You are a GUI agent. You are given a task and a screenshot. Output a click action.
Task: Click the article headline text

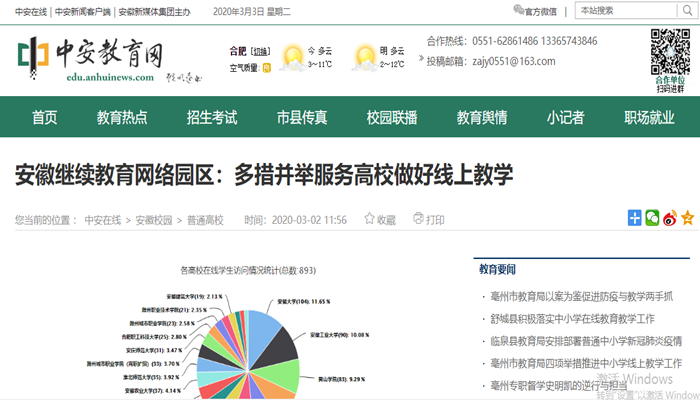tap(264, 175)
